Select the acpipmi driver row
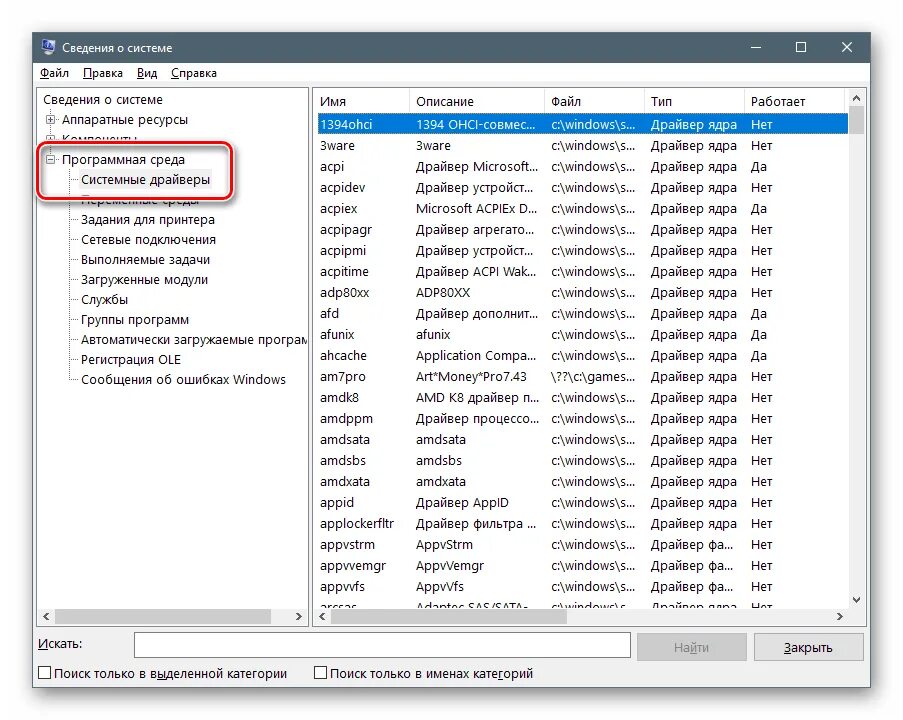 point(582,251)
